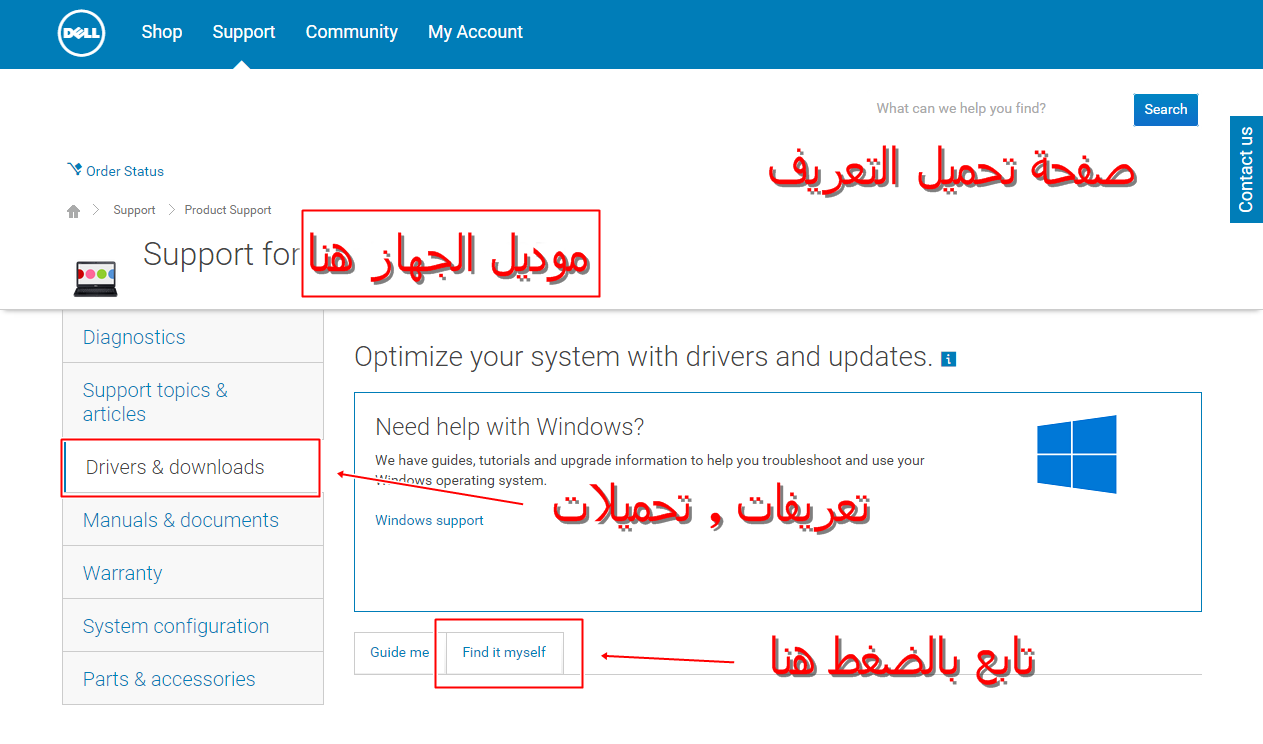This screenshot has width=1263, height=744.
Task: Switch to the Guide me tab
Action: coord(400,652)
